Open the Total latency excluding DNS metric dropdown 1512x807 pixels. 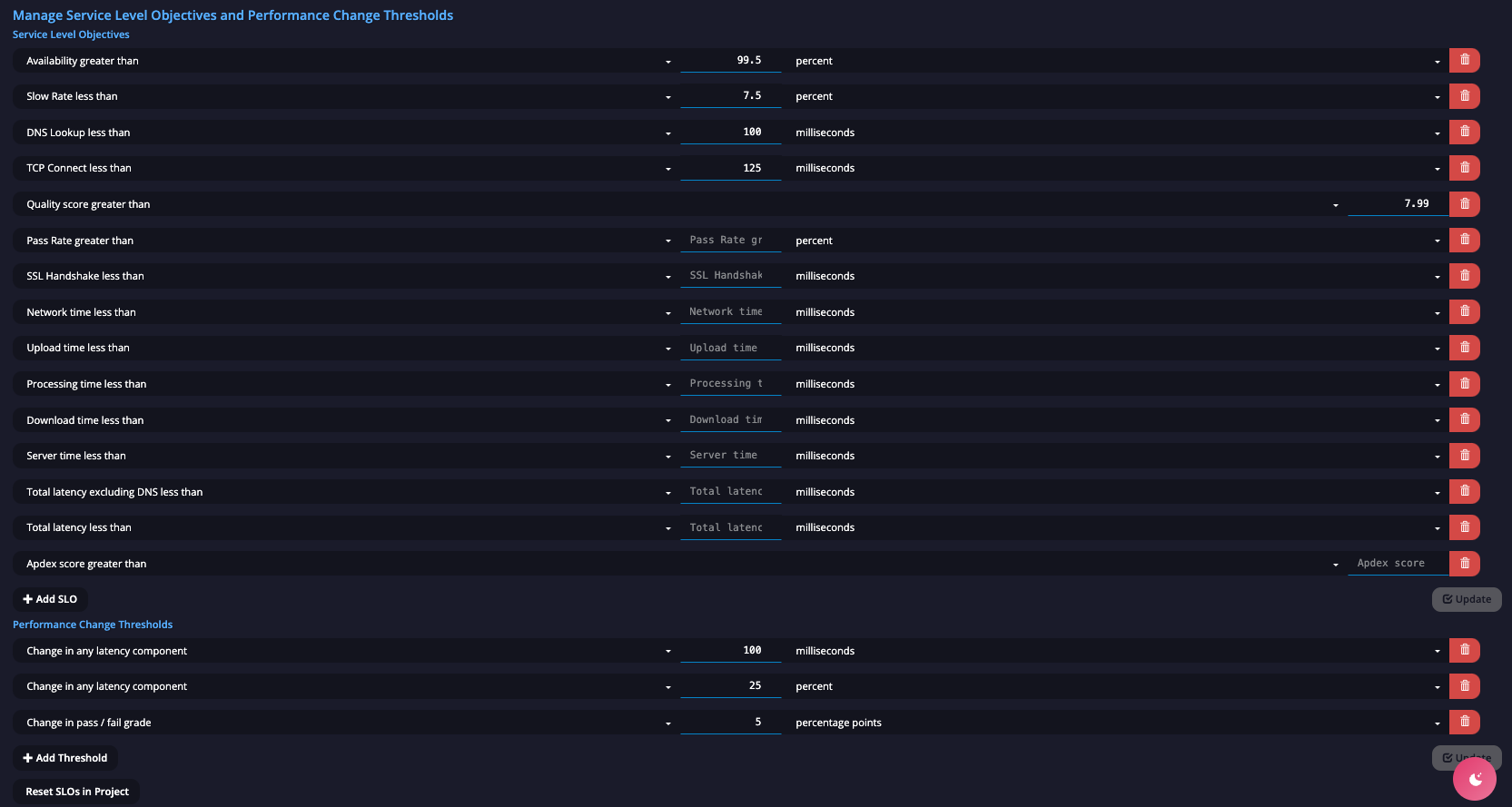click(x=345, y=492)
